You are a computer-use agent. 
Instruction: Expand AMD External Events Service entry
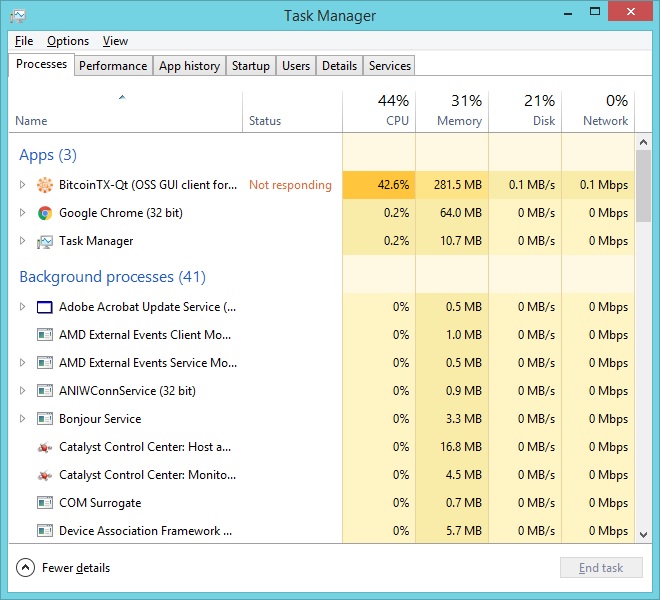coord(22,363)
